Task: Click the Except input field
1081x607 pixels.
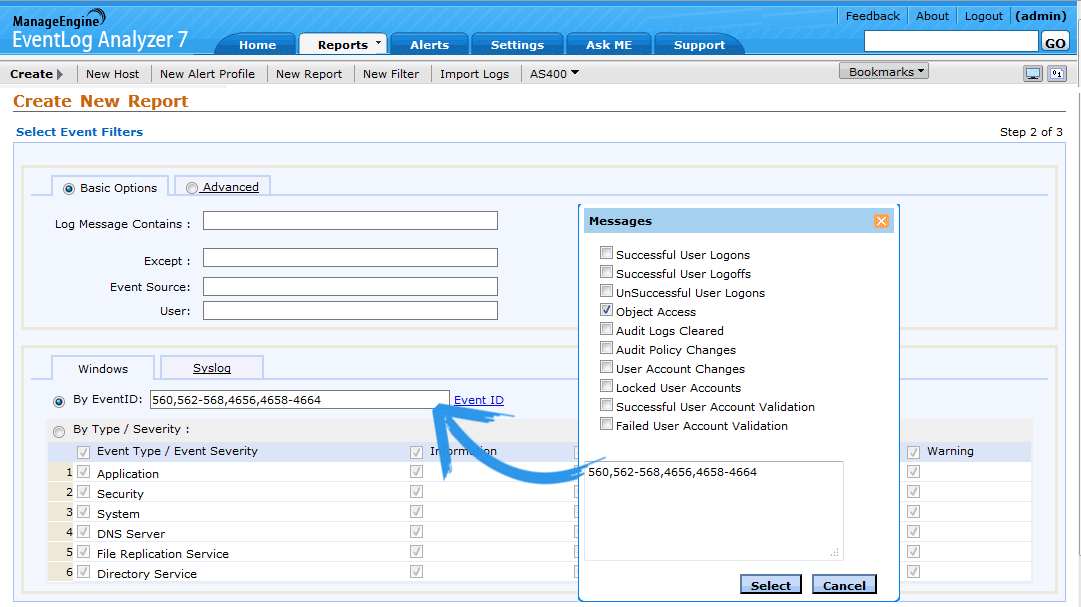Action: coord(350,257)
